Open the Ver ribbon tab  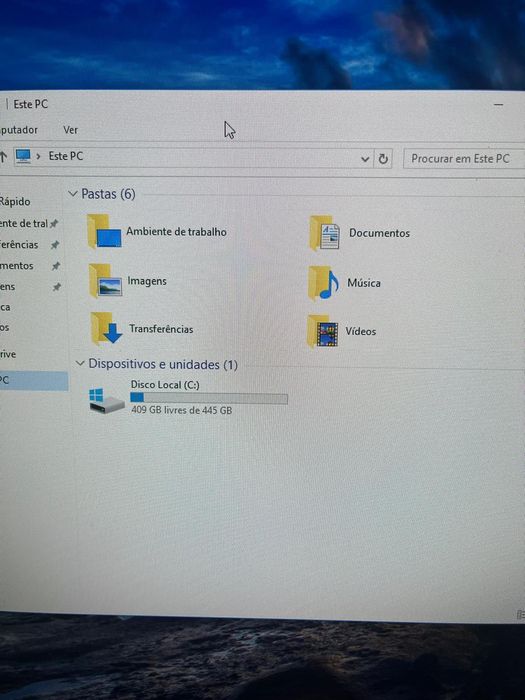pyautogui.click(x=71, y=130)
